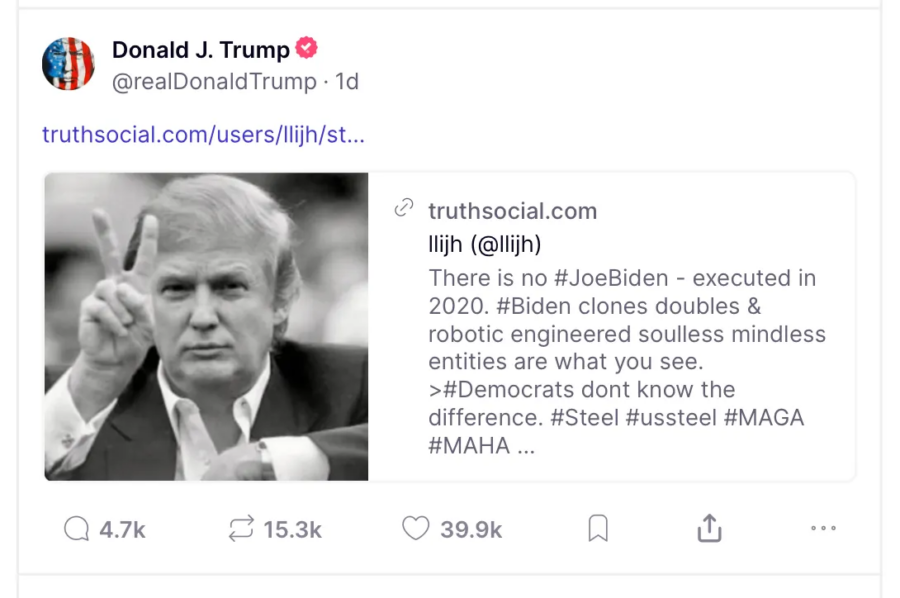Click the @realDonaldTrump handle
This screenshot has width=900, height=598.
214,82
